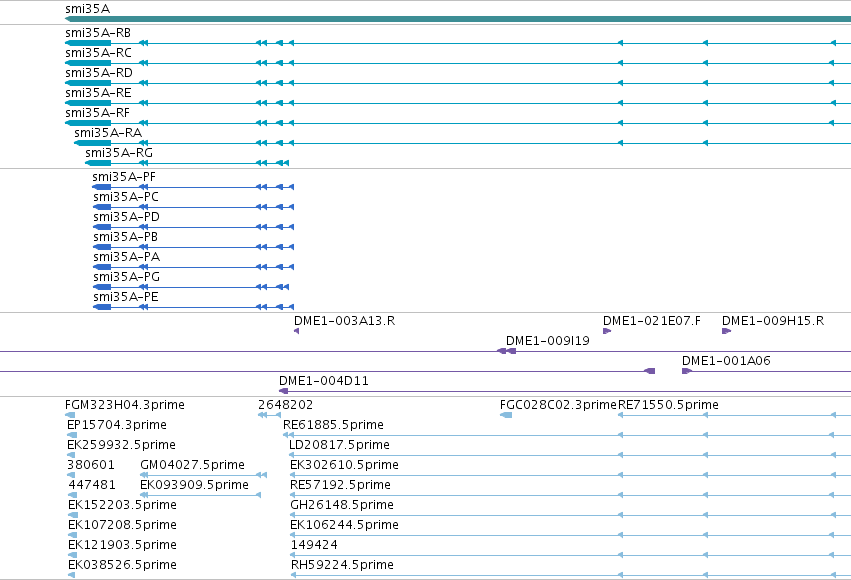Image resolution: width=851 pixels, height=580 pixels.
Task: Select protein smi35A-PC label
Action: pyautogui.click(x=126, y=197)
